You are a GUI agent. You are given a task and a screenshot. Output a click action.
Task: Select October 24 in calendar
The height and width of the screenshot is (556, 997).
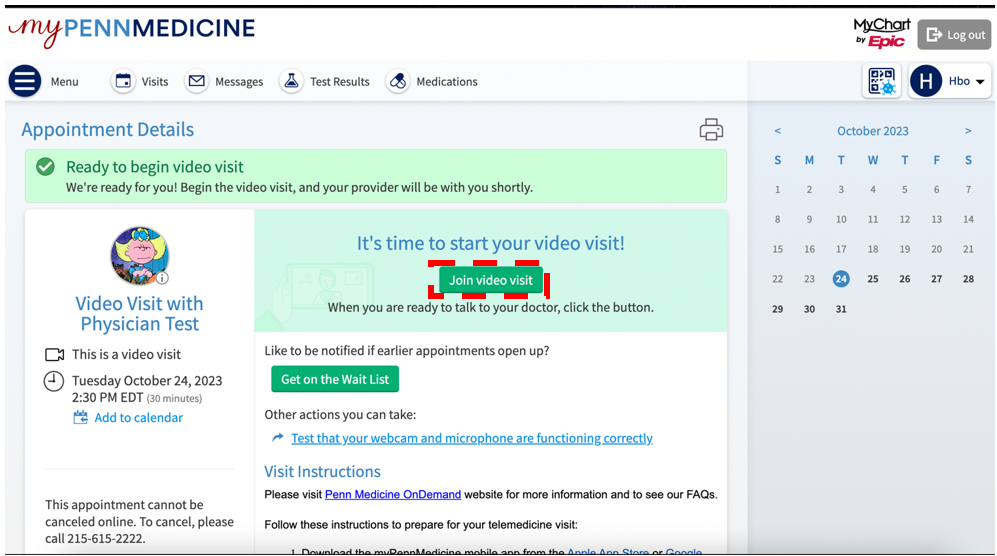tap(841, 279)
